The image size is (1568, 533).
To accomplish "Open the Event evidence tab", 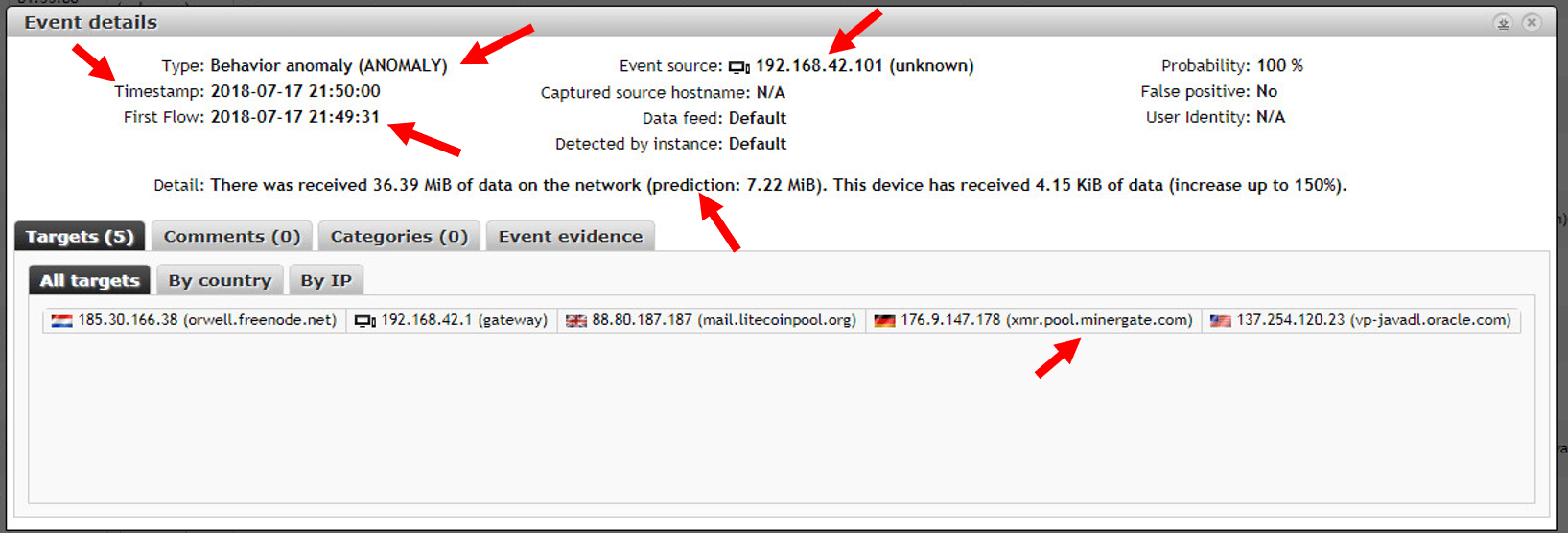I will (x=571, y=236).
